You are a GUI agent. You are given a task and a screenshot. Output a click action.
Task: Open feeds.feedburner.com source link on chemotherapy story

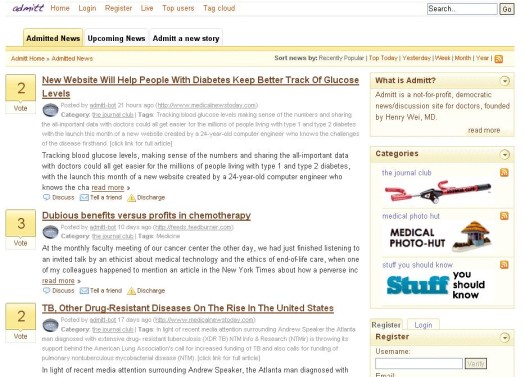click(193, 227)
